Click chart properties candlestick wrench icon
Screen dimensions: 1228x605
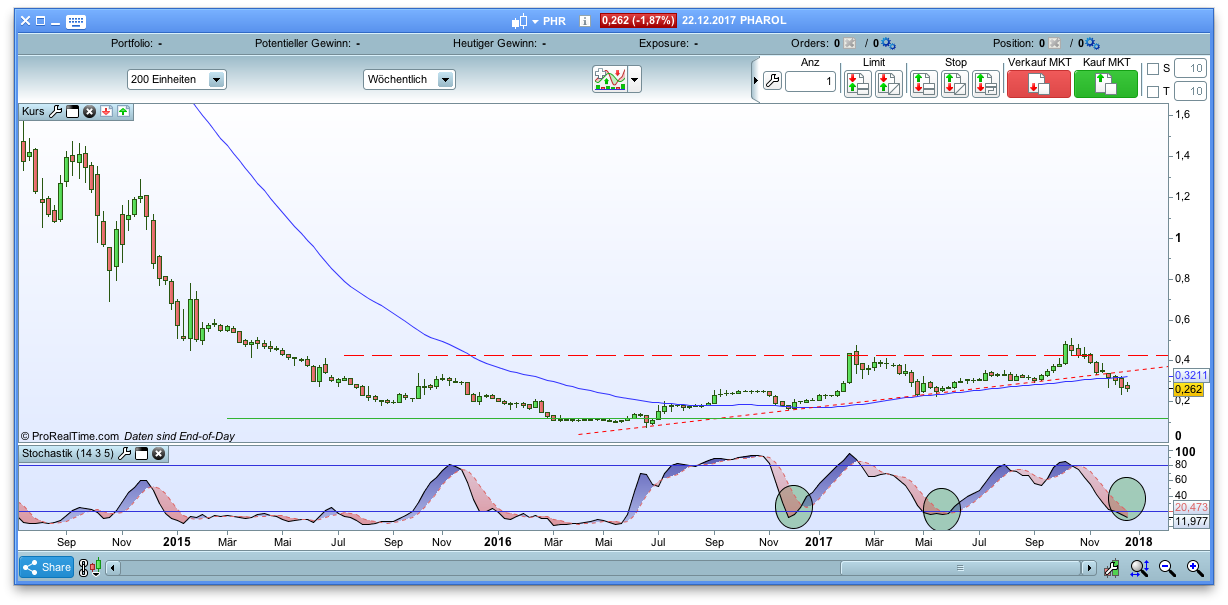(1111, 568)
